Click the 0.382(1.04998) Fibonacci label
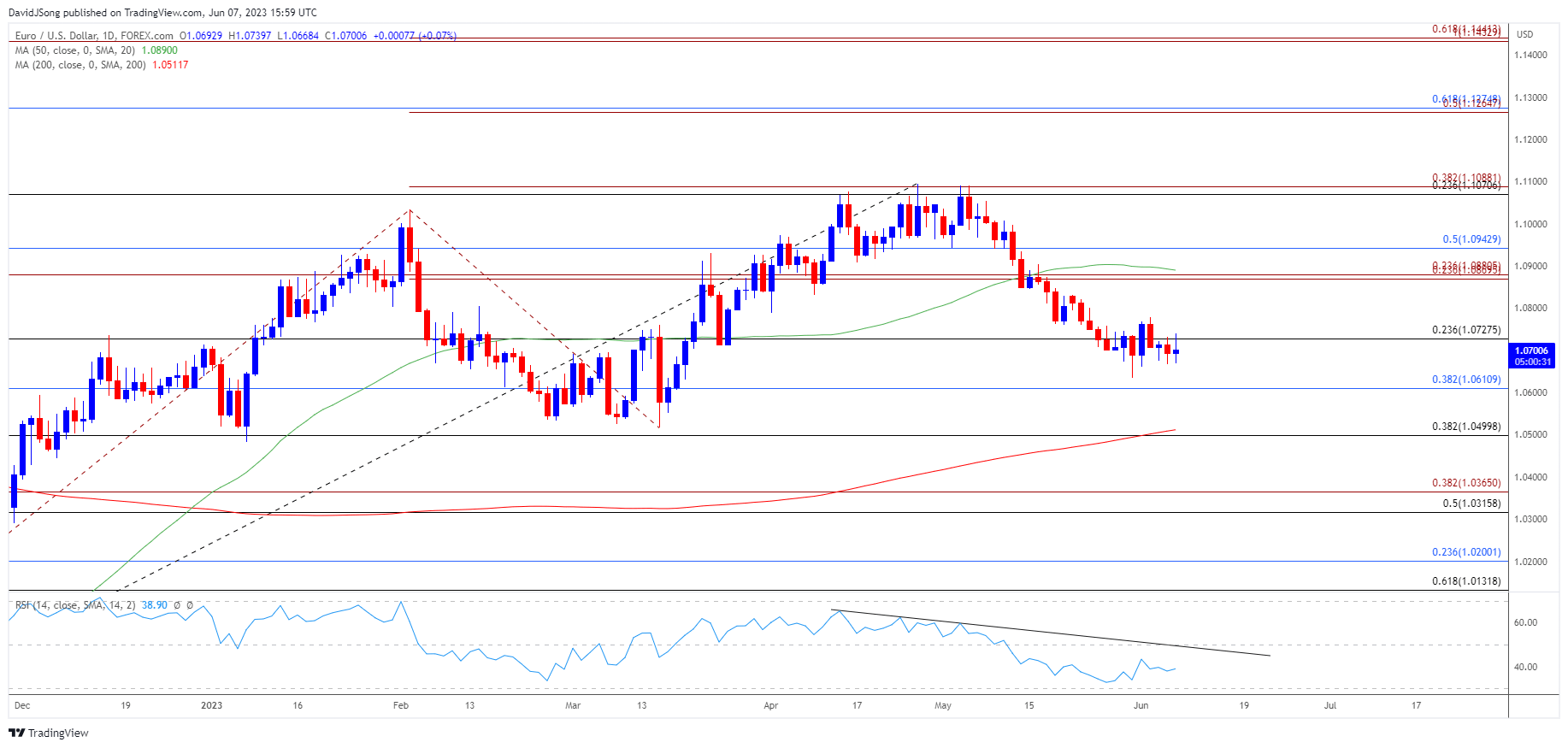1568x748 pixels. tap(1466, 427)
